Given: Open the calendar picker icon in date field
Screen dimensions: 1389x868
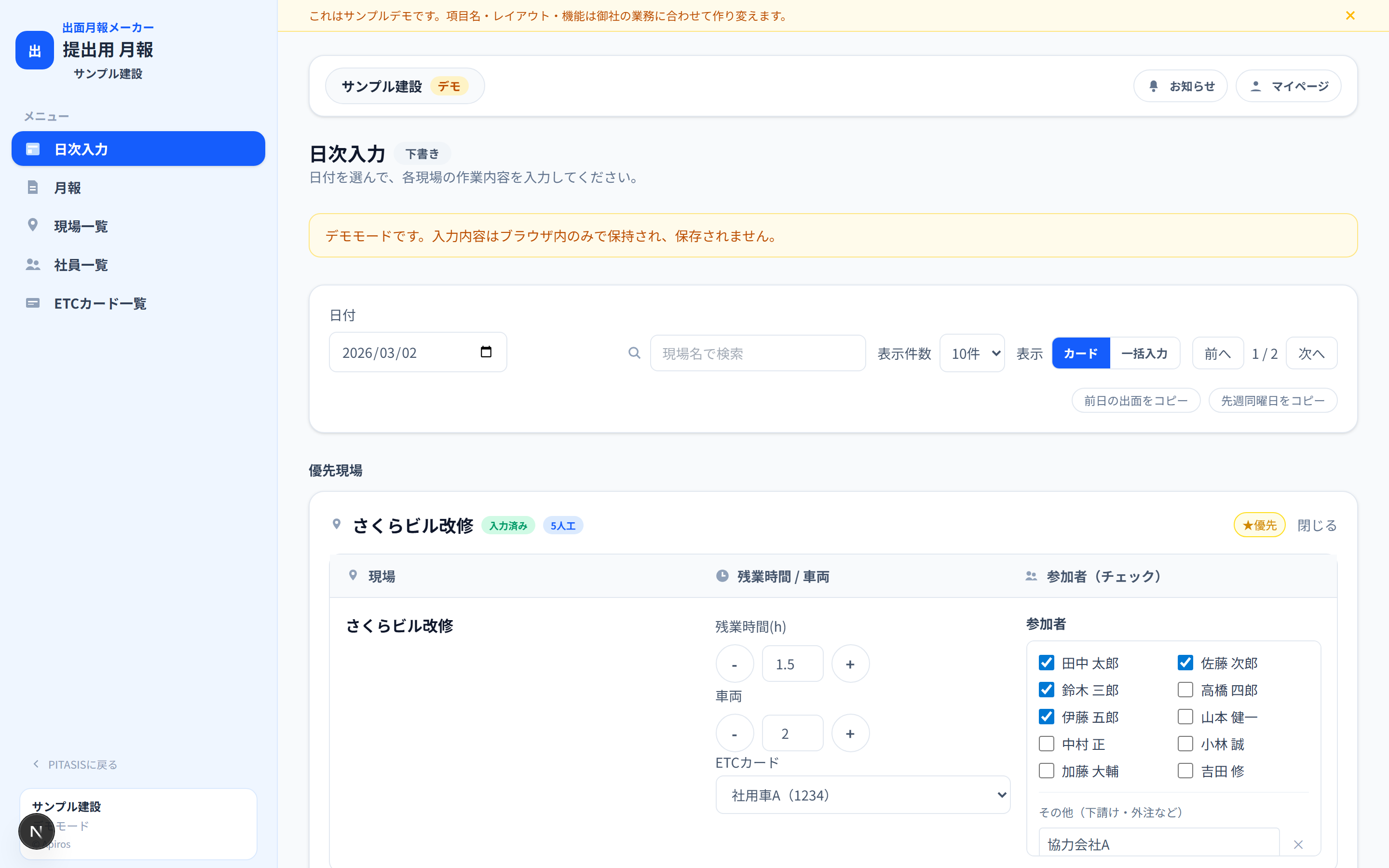Looking at the screenshot, I should click(x=486, y=352).
